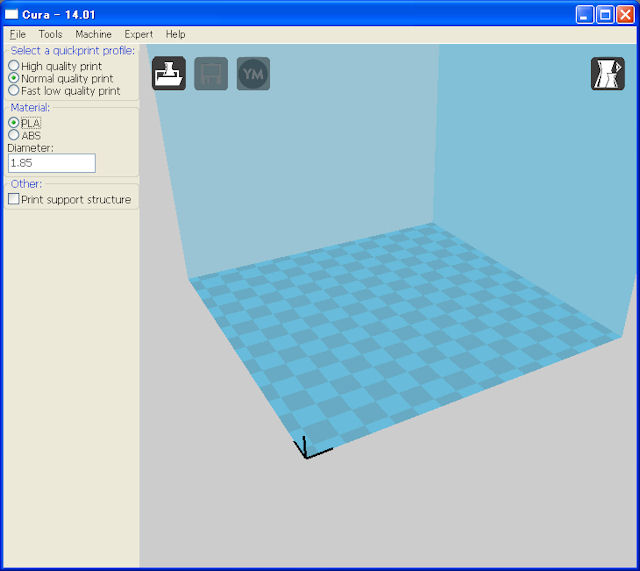Close the Cura window
This screenshot has width=640, height=571.
coord(625,15)
